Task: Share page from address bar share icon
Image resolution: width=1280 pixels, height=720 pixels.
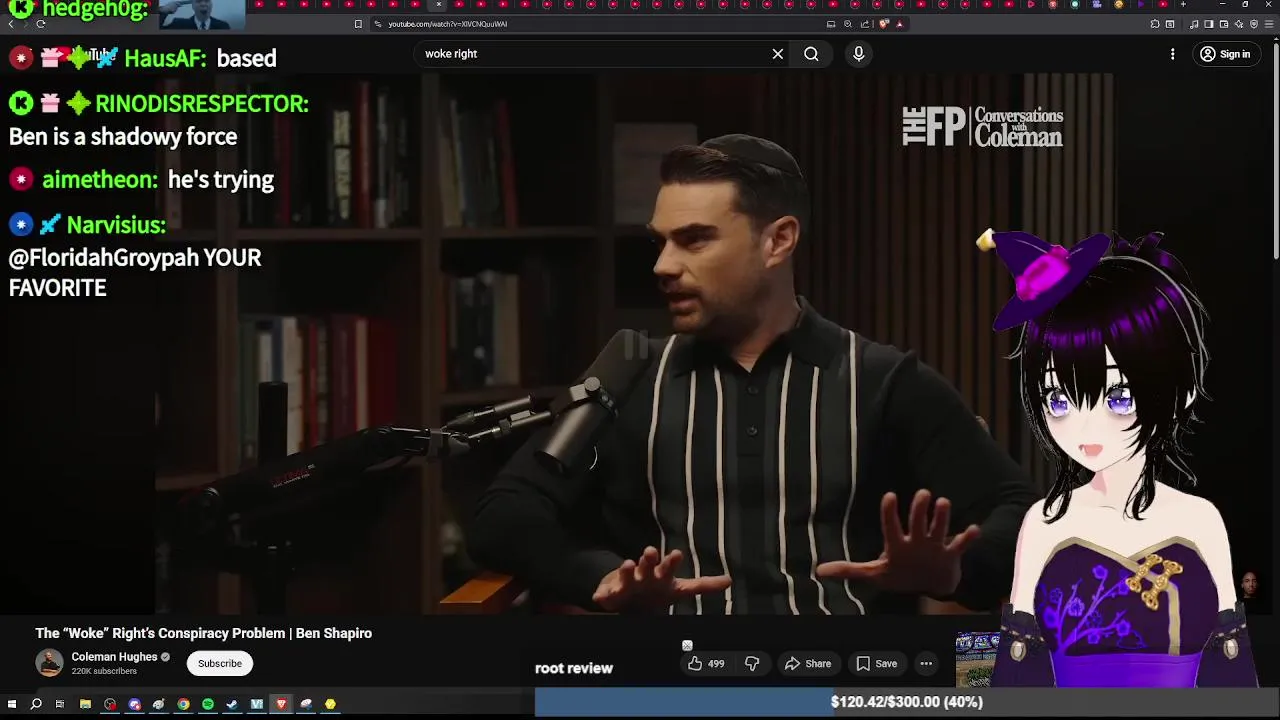Action: point(865,24)
